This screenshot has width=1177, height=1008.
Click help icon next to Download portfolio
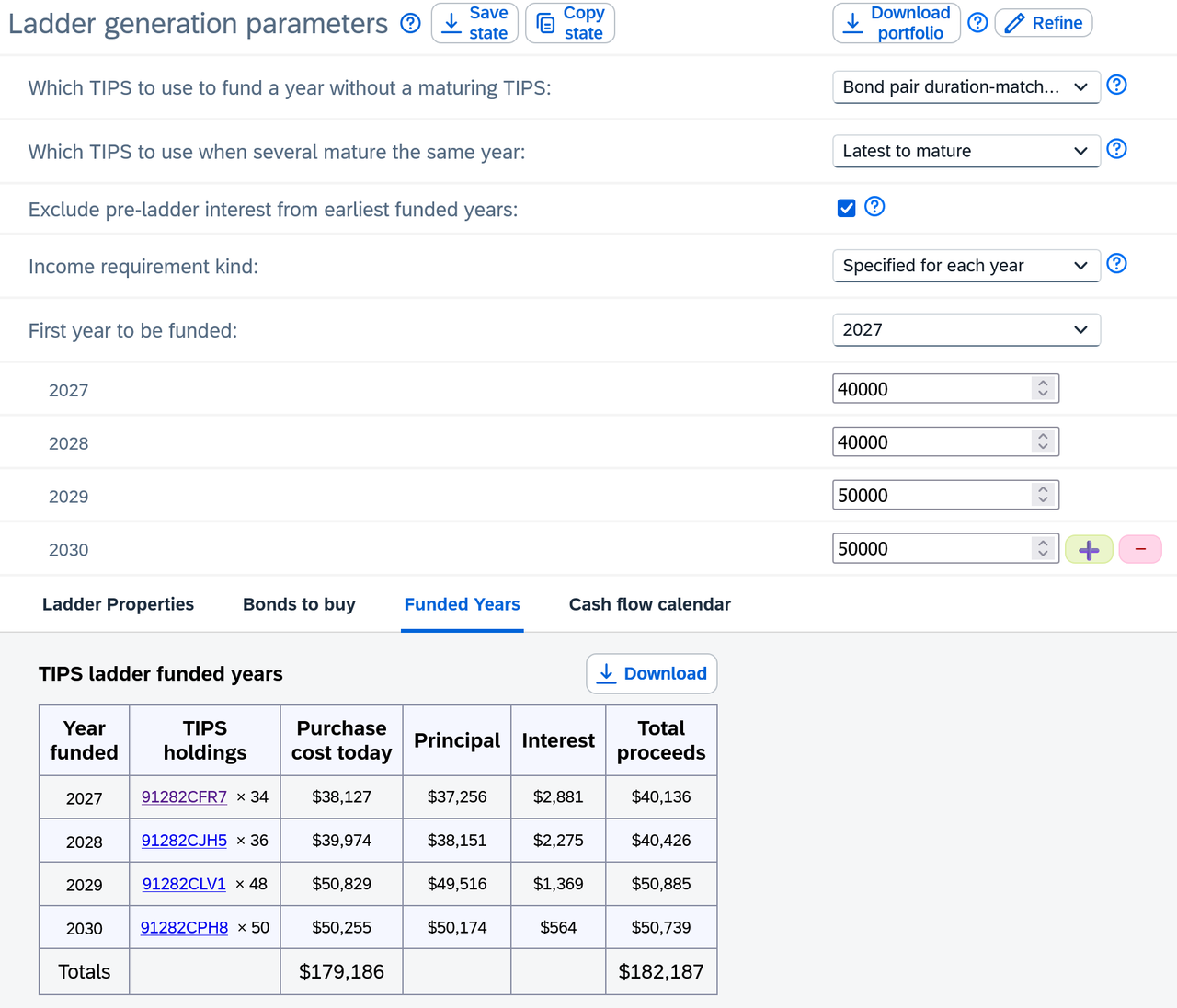click(x=977, y=23)
